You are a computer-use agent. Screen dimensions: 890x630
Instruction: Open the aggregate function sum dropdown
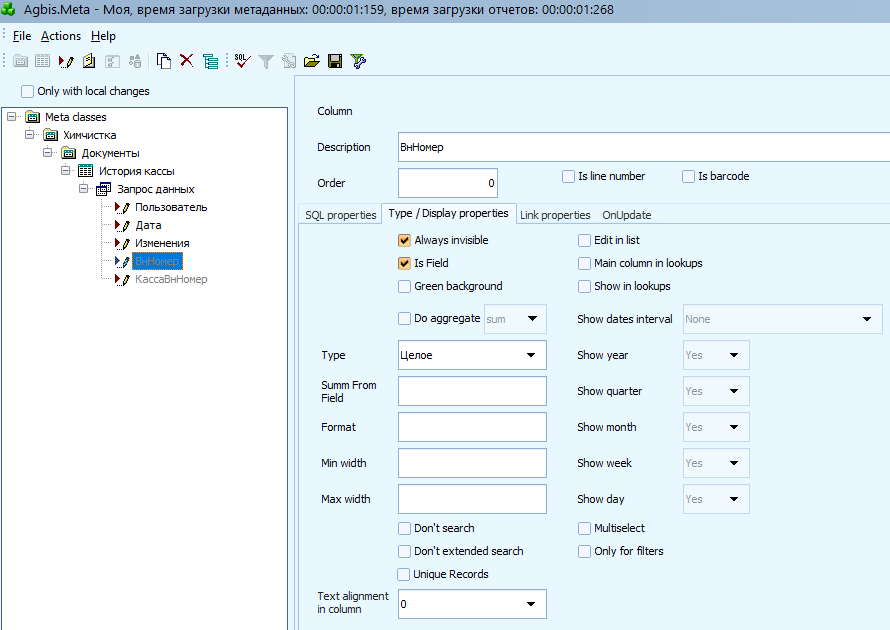[515, 319]
